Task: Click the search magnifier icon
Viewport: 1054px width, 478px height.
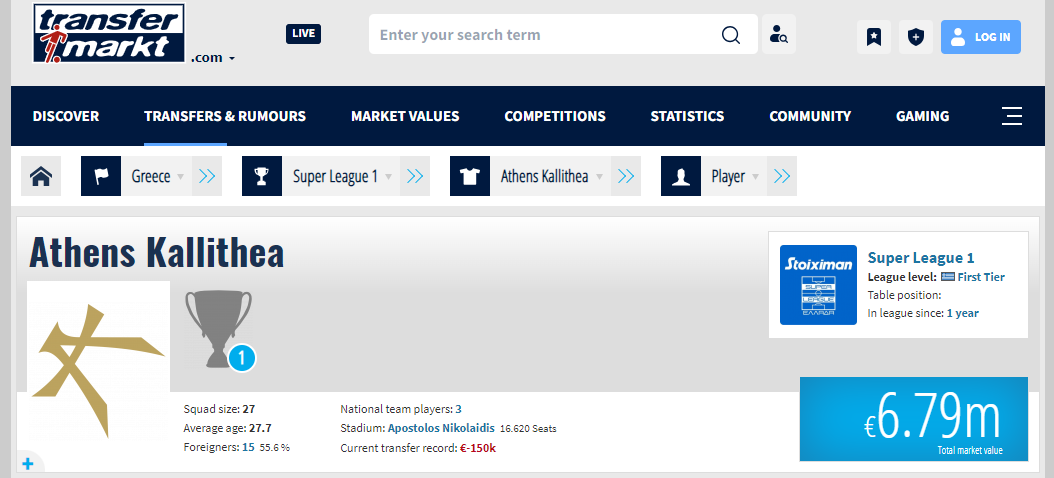Action: [731, 35]
